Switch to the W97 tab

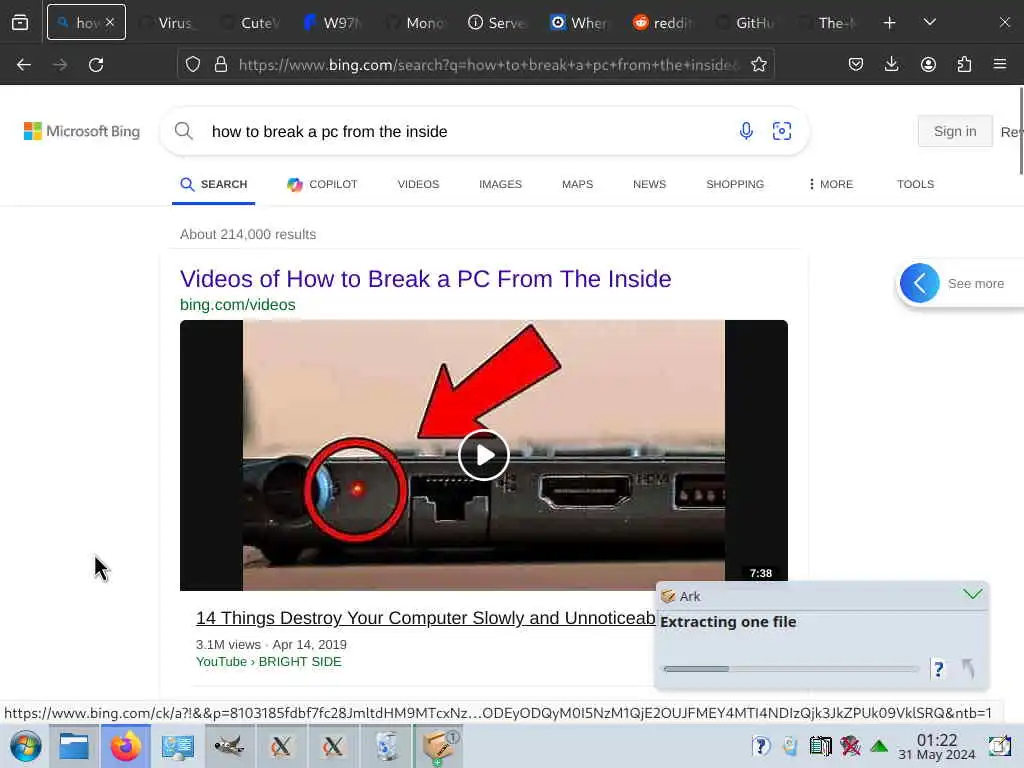click(334, 23)
